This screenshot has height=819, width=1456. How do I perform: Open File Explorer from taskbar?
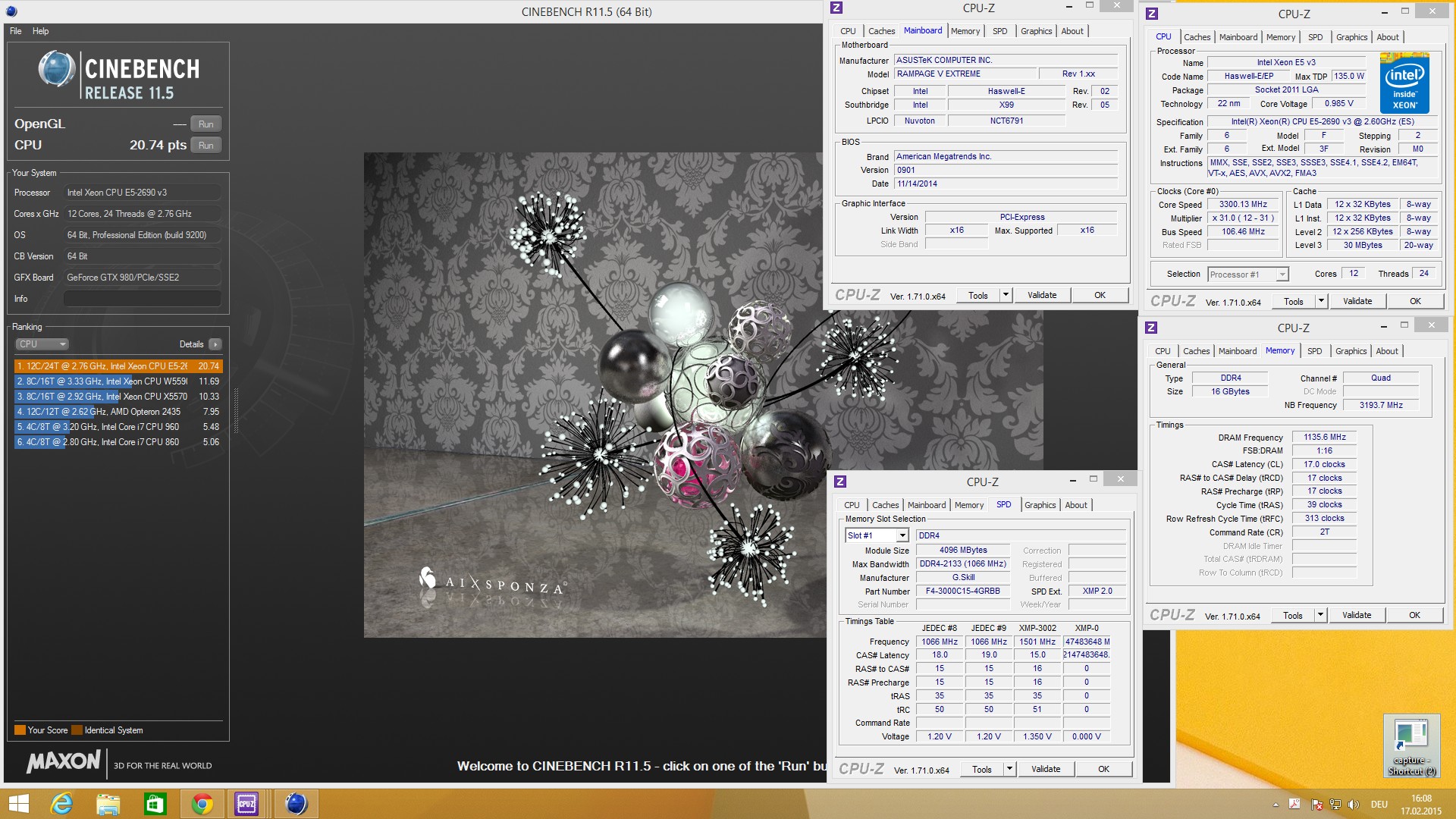click(108, 804)
